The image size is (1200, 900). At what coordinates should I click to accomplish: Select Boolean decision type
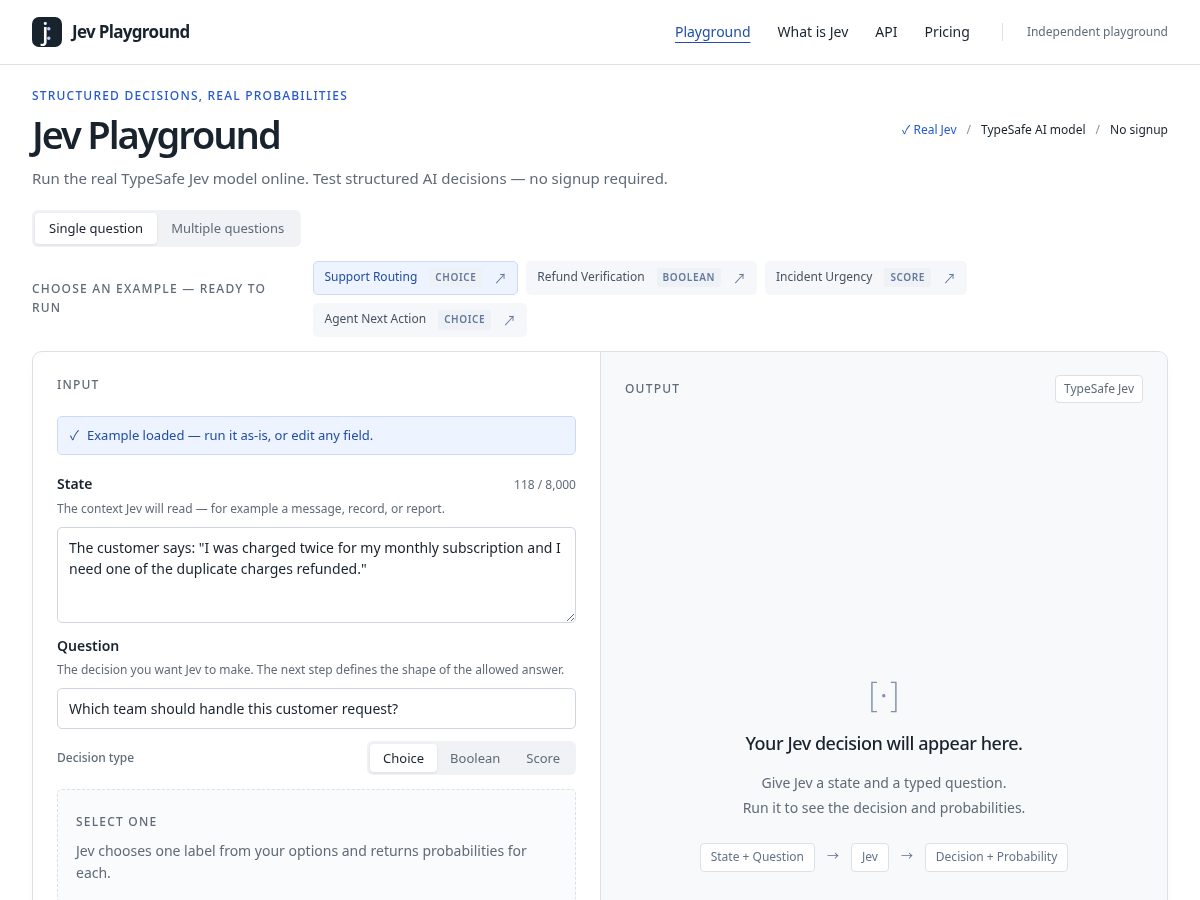(475, 758)
